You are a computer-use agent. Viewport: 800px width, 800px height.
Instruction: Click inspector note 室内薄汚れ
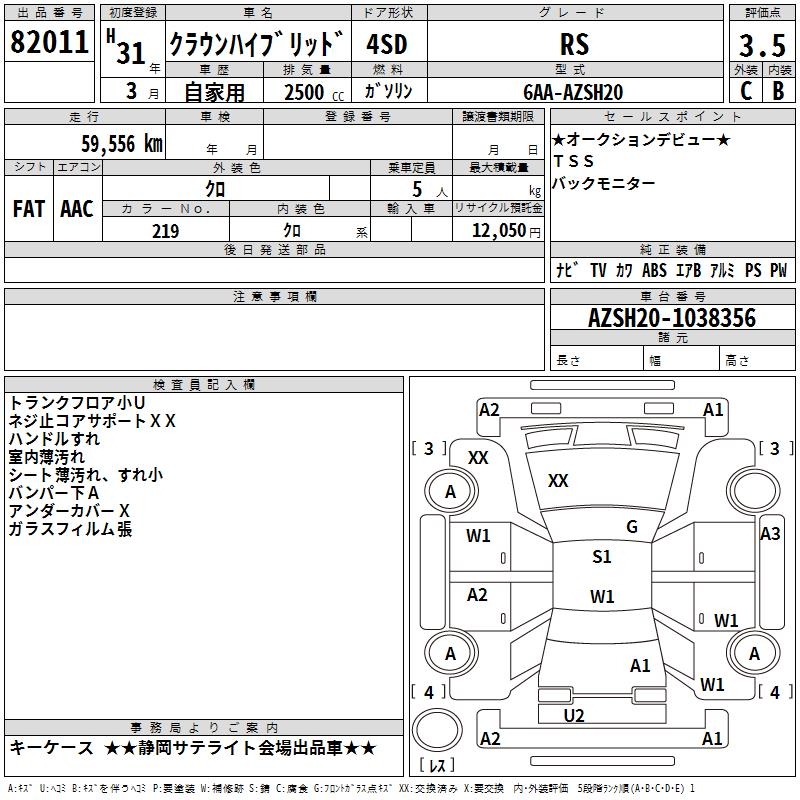(46, 457)
